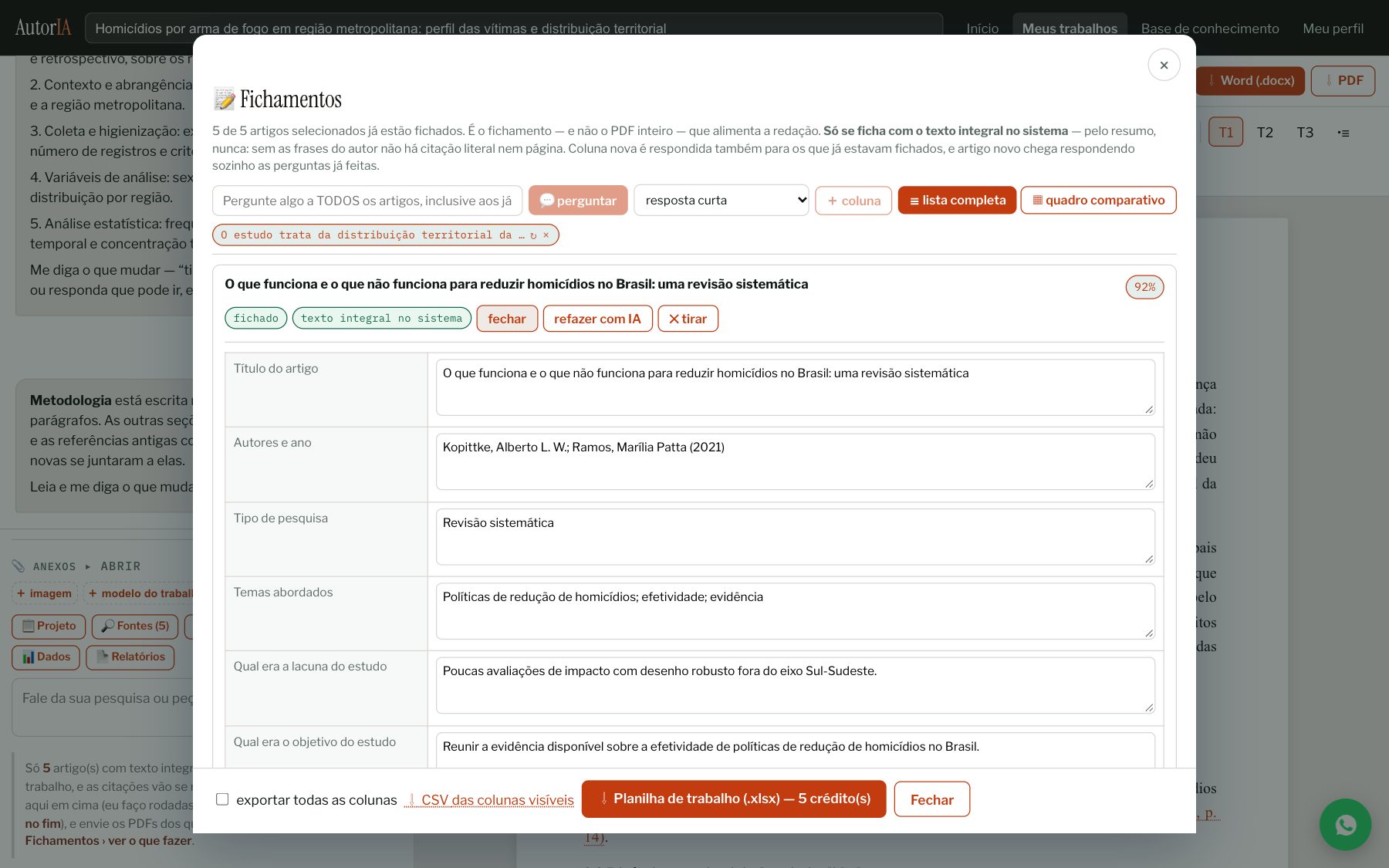Download 'CSV das colunas visíveis' link

(x=489, y=800)
